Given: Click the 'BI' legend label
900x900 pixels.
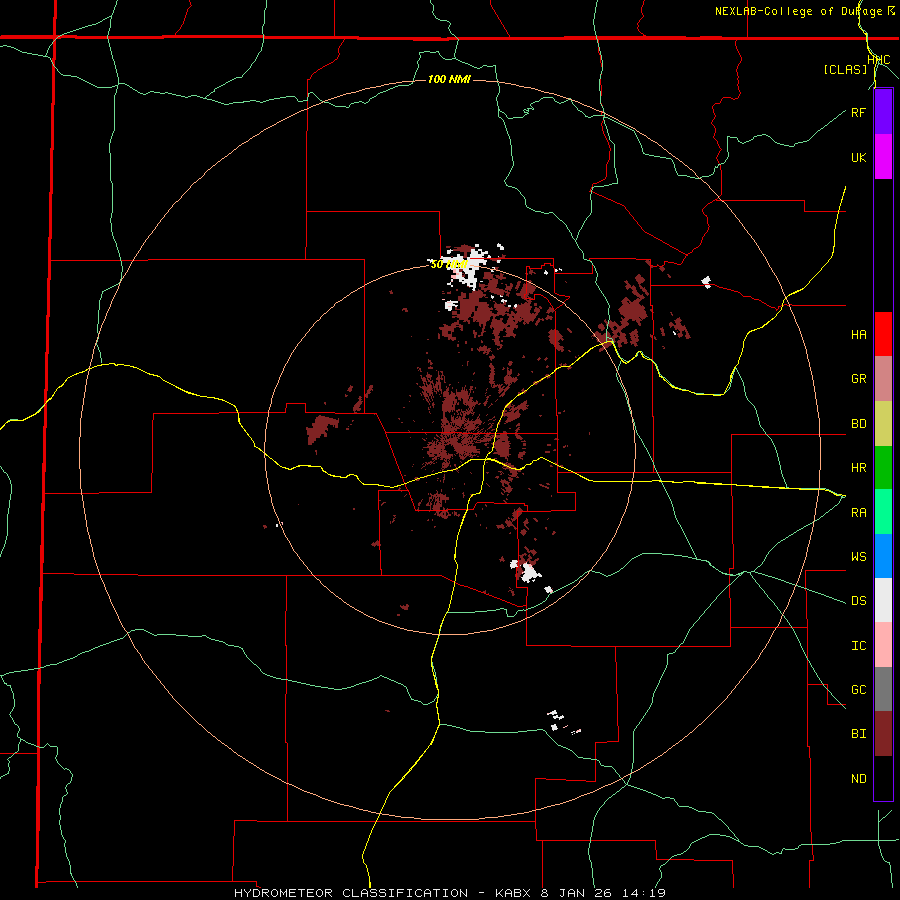Looking at the screenshot, I should 858,734.
